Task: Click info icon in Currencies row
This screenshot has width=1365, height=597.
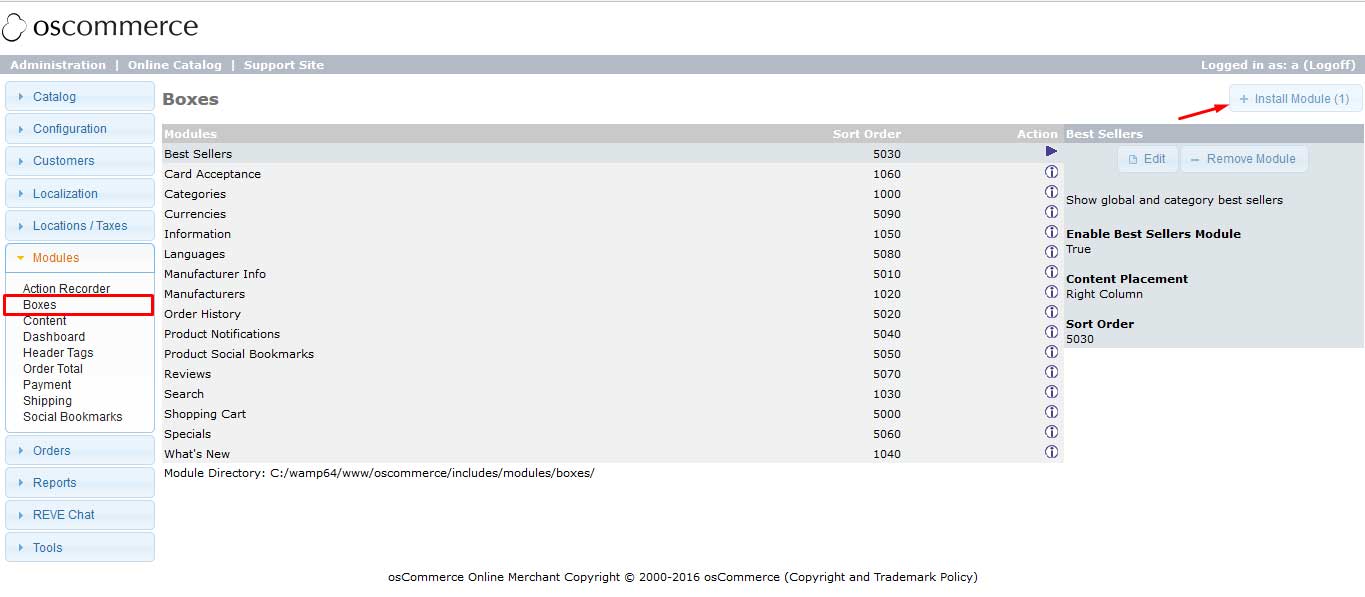Action: [x=1051, y=212]
